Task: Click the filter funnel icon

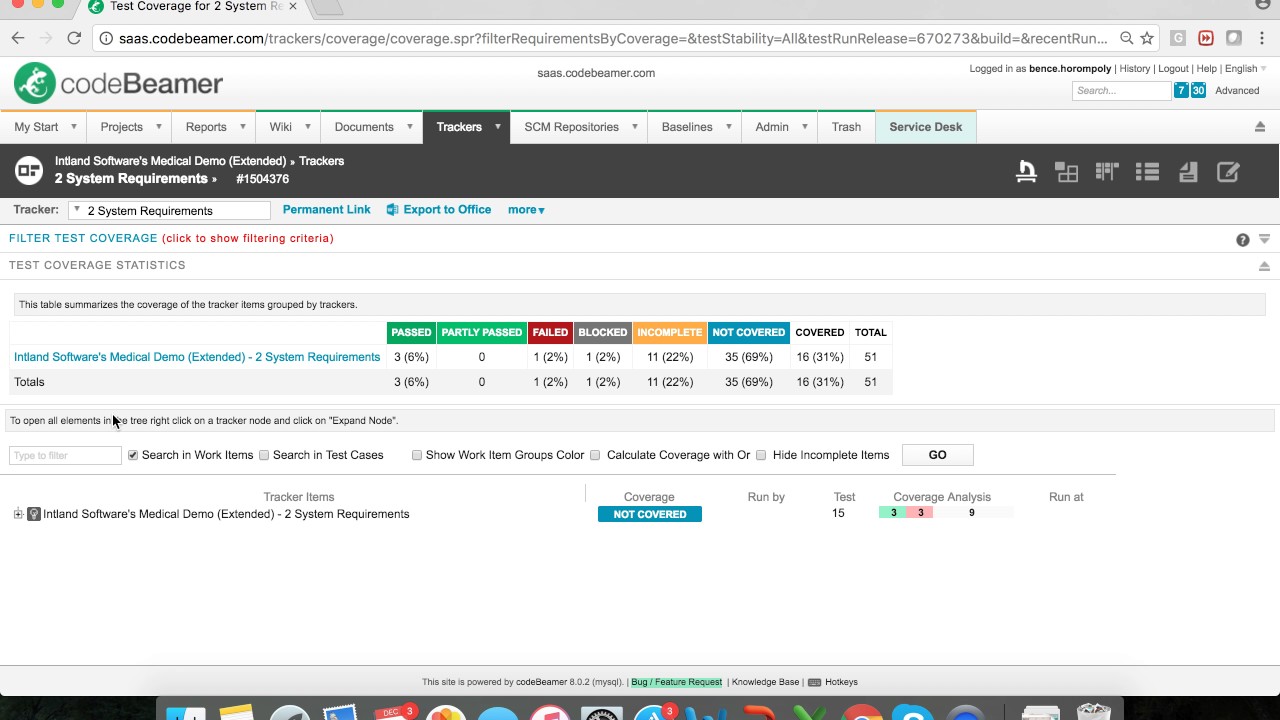Action: (x=1264, y=240)
